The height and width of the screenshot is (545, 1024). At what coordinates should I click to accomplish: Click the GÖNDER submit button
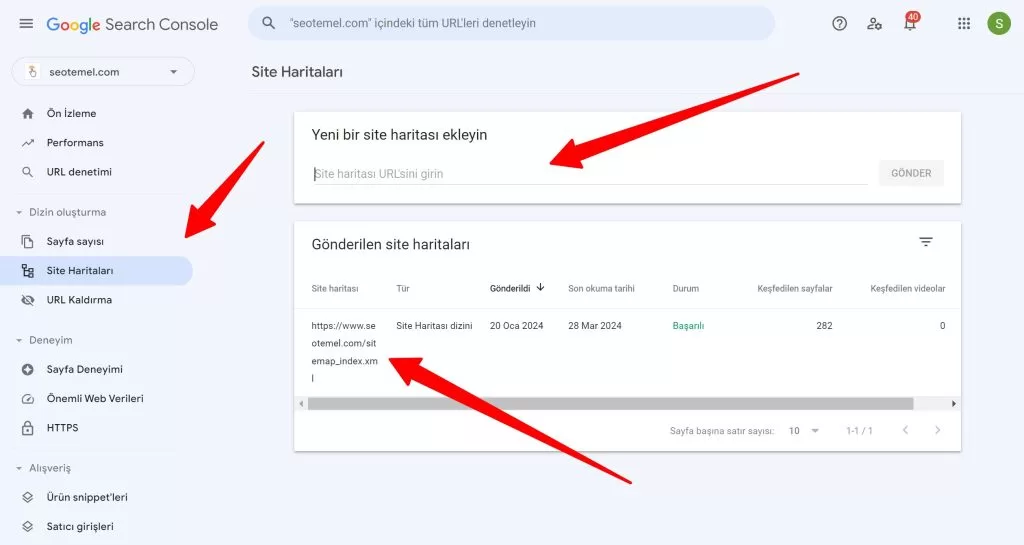click(x=911, y=173)
